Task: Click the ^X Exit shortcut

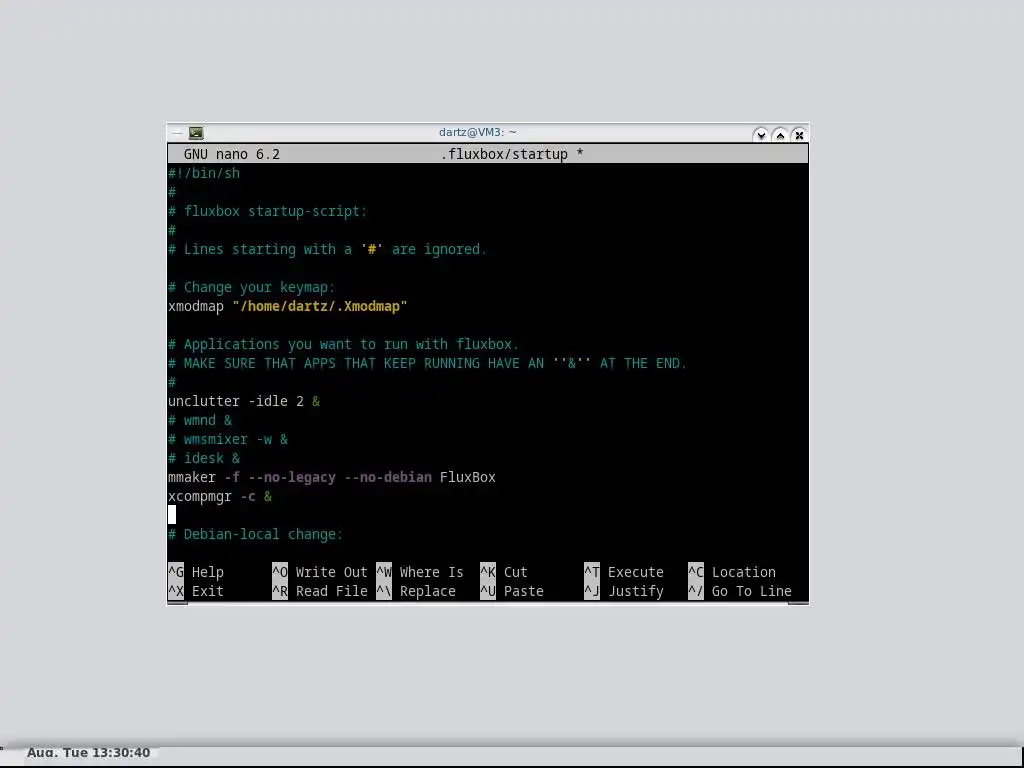Action: [x=196, y=591]
